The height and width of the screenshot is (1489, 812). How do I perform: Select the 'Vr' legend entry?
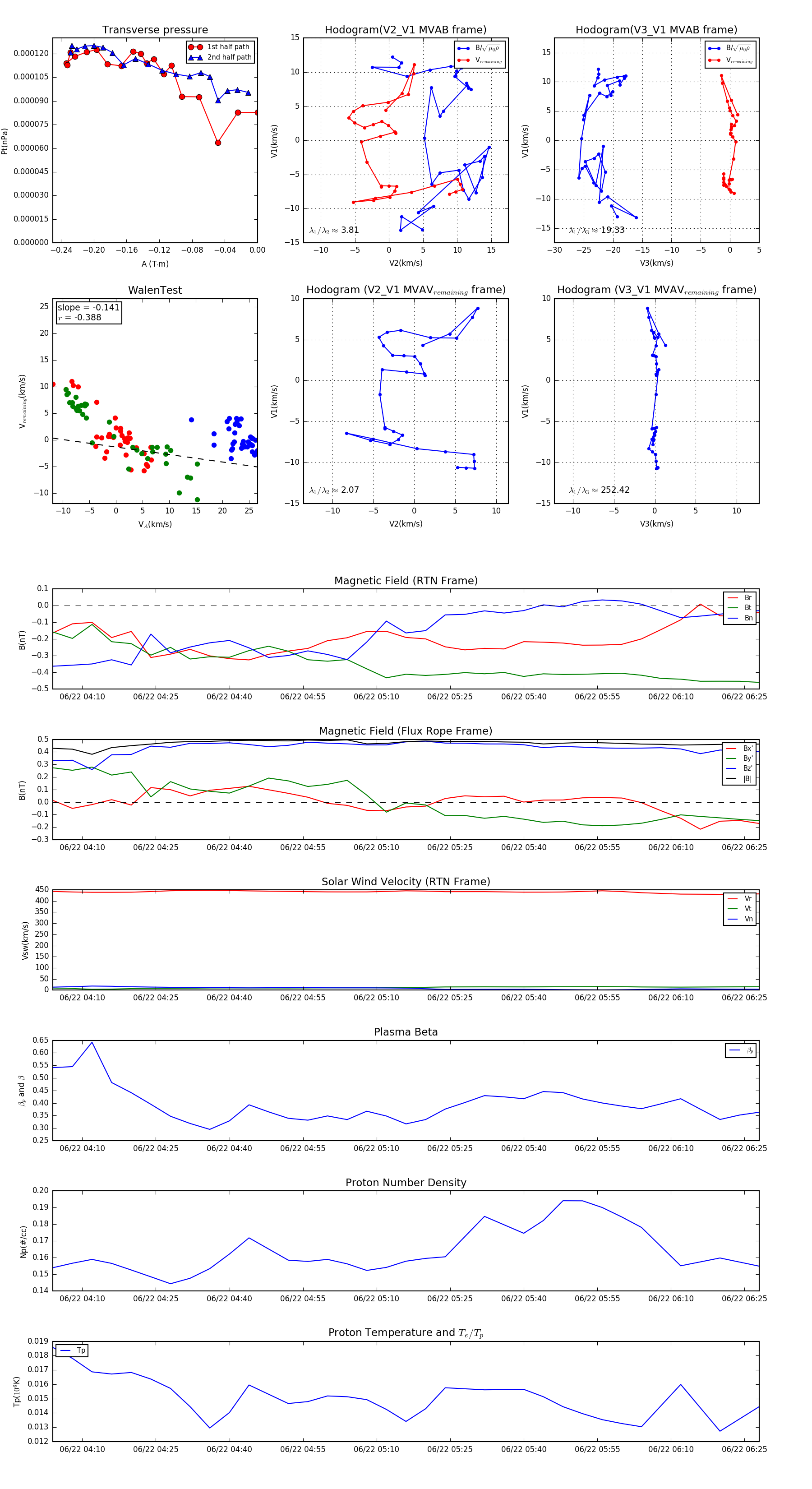[740, 899]
